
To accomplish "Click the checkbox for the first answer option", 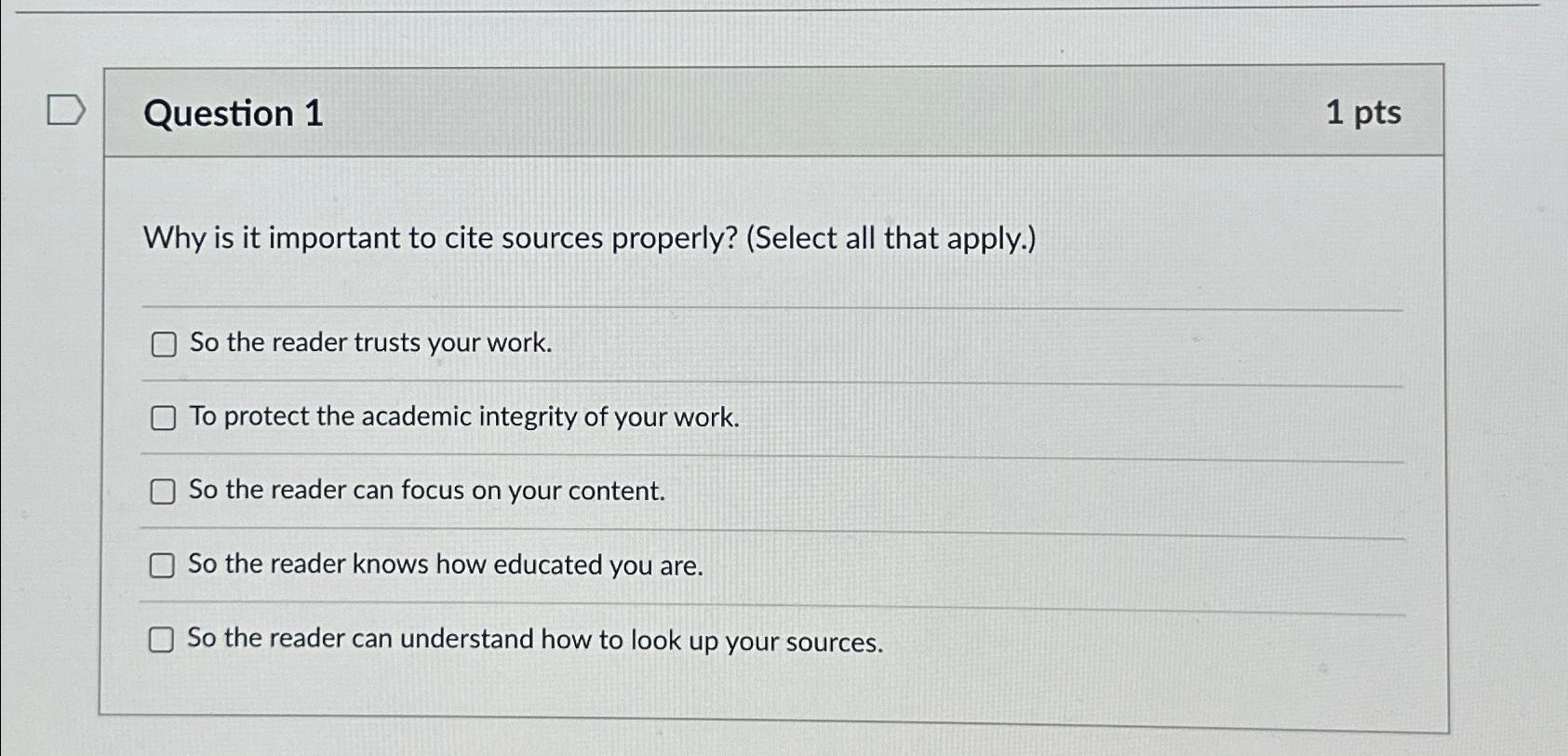I will point(164,344).
